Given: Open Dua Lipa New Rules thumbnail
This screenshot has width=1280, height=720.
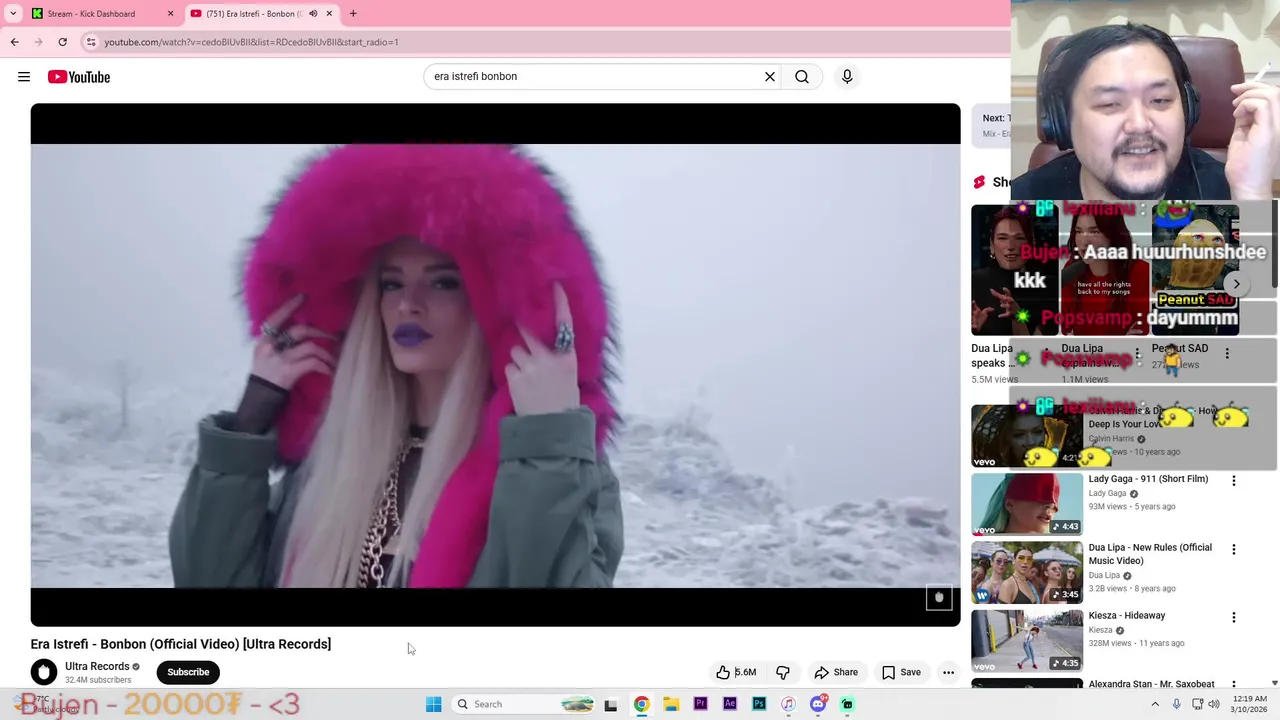Looking at the screenshot, I should [x=1027, y=573].
